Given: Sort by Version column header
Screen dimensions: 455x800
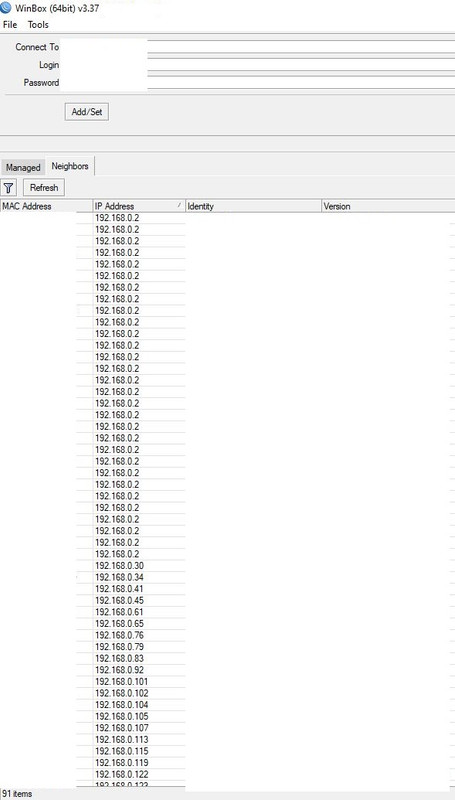Looking at the screenshot, I should [x=388, y=207].
